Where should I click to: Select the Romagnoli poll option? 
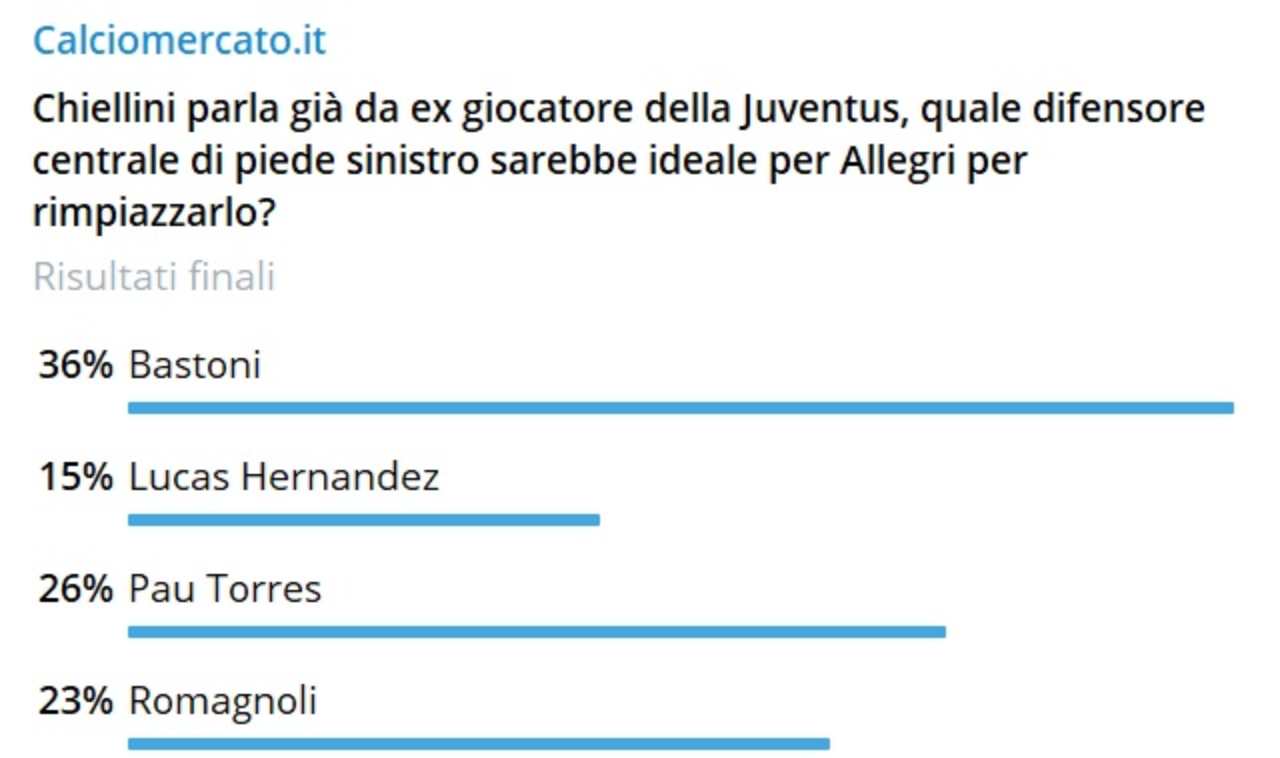(223, 701)
